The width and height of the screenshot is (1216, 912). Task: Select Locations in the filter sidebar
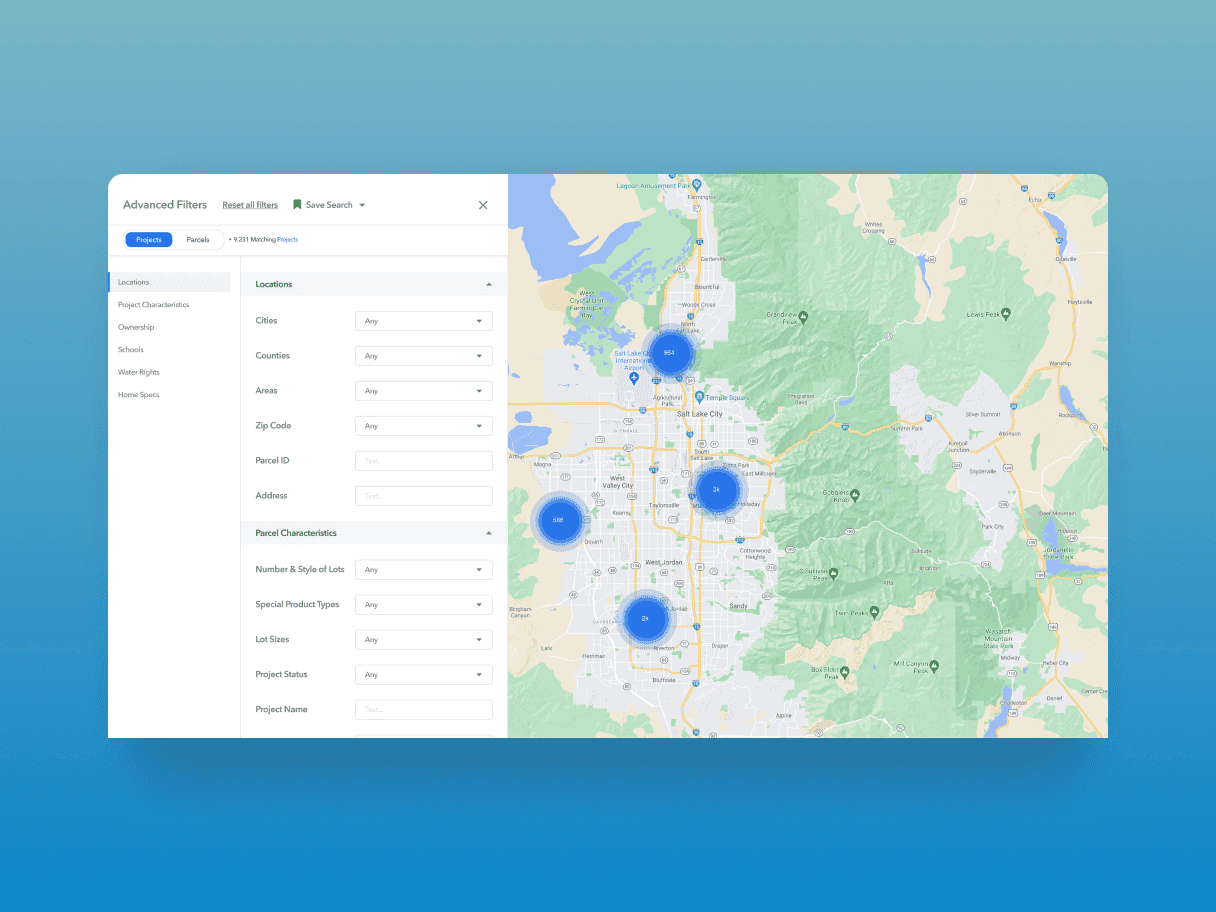[x=170, y=282]
